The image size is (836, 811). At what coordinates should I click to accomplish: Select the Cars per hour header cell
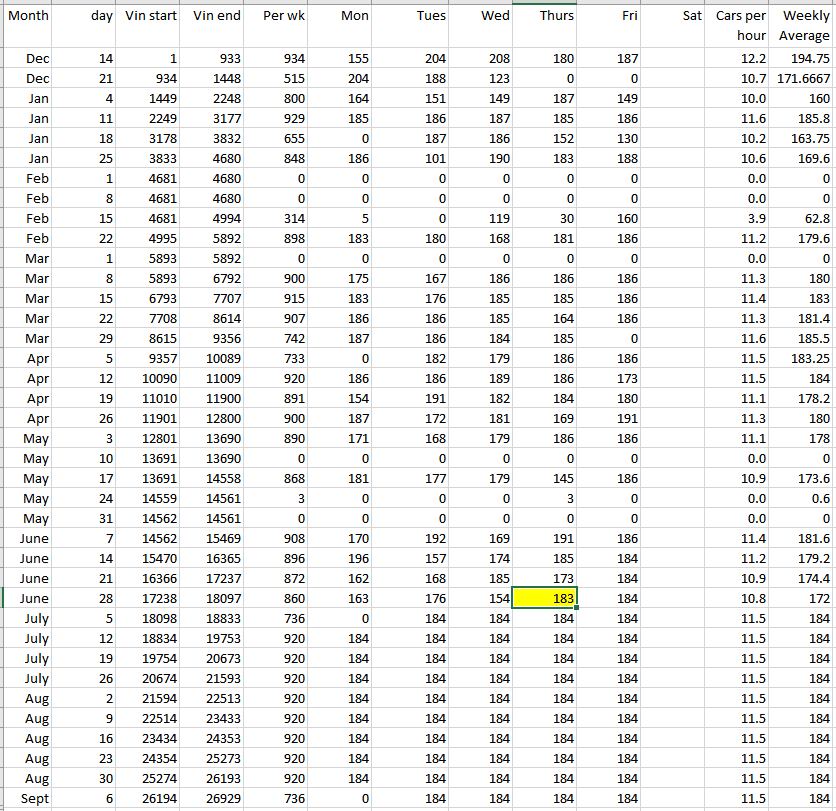[x=740, y=25]
